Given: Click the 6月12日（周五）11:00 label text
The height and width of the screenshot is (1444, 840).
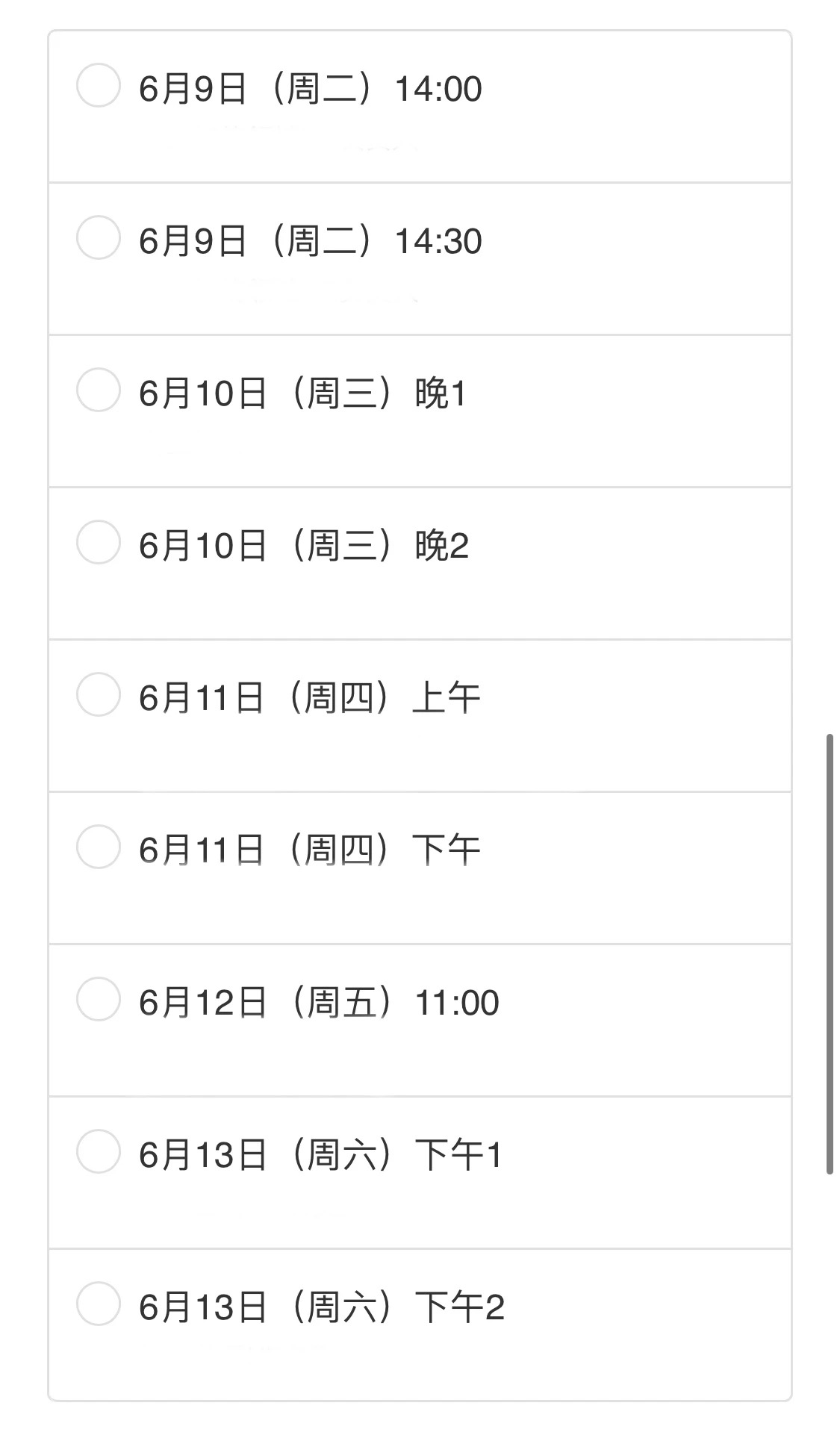Looking at the screenshot, I should (319, 1003).
